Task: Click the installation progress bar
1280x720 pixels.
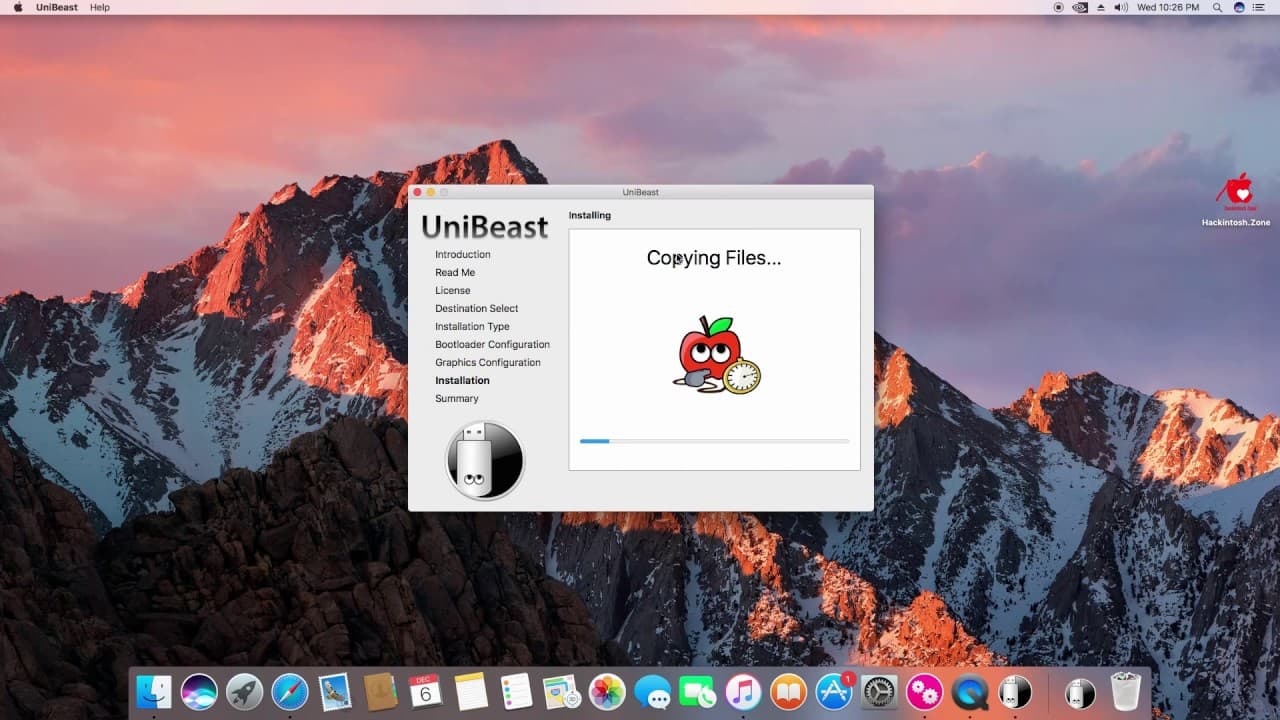Action: coord(714,441)
